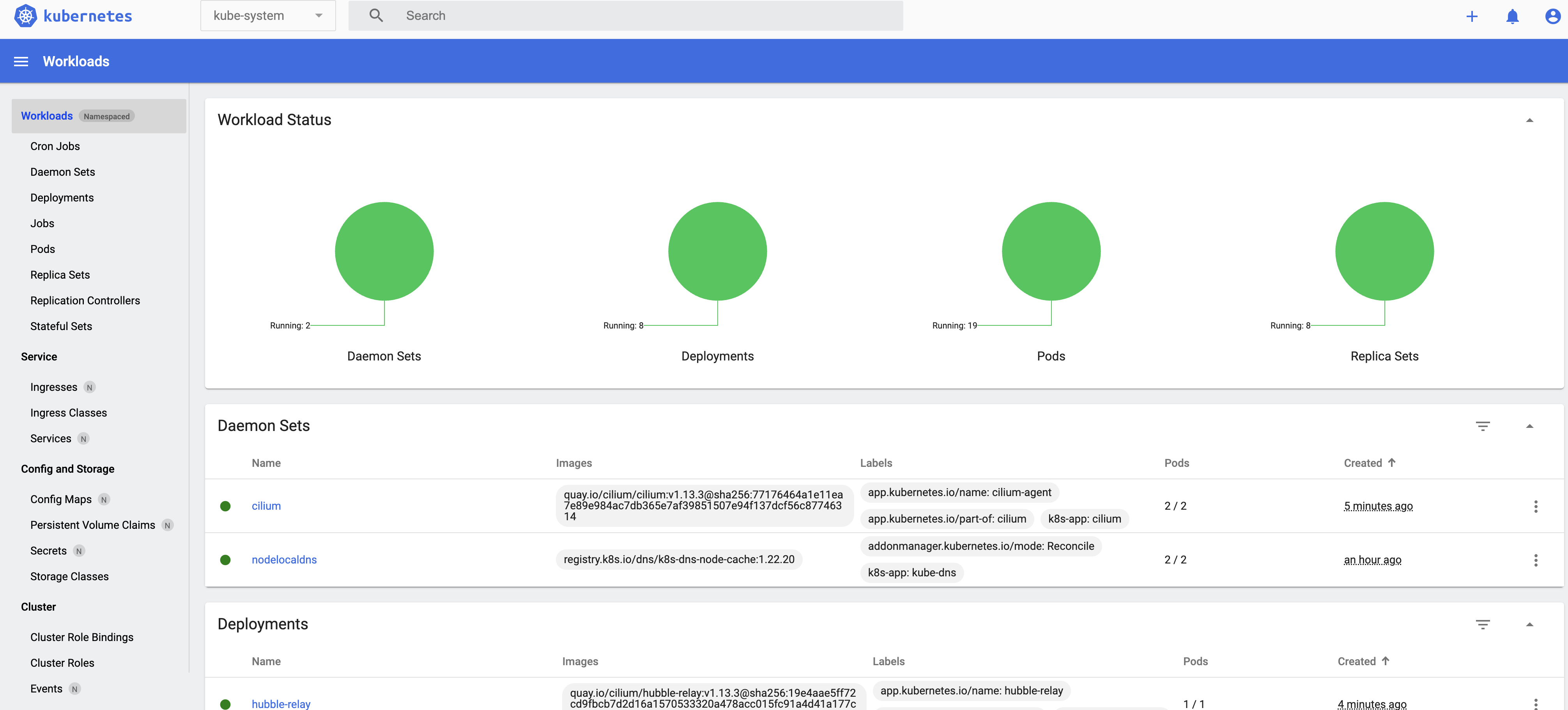Click the app.kubernetes.io/name: cilium-agent label chip
The image size is (1568, 710).
959,492
